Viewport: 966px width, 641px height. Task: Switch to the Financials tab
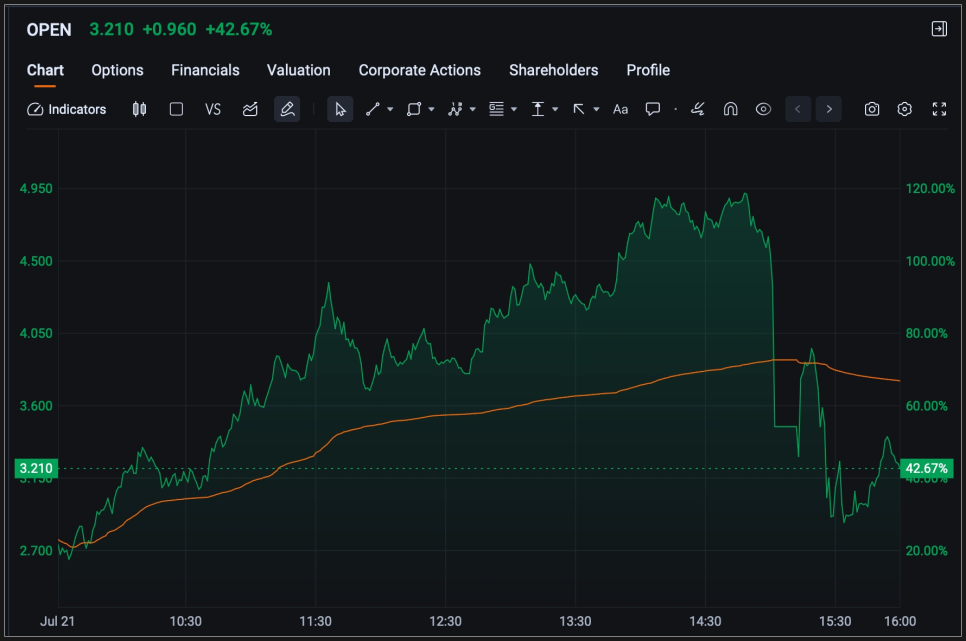(205, 70)
